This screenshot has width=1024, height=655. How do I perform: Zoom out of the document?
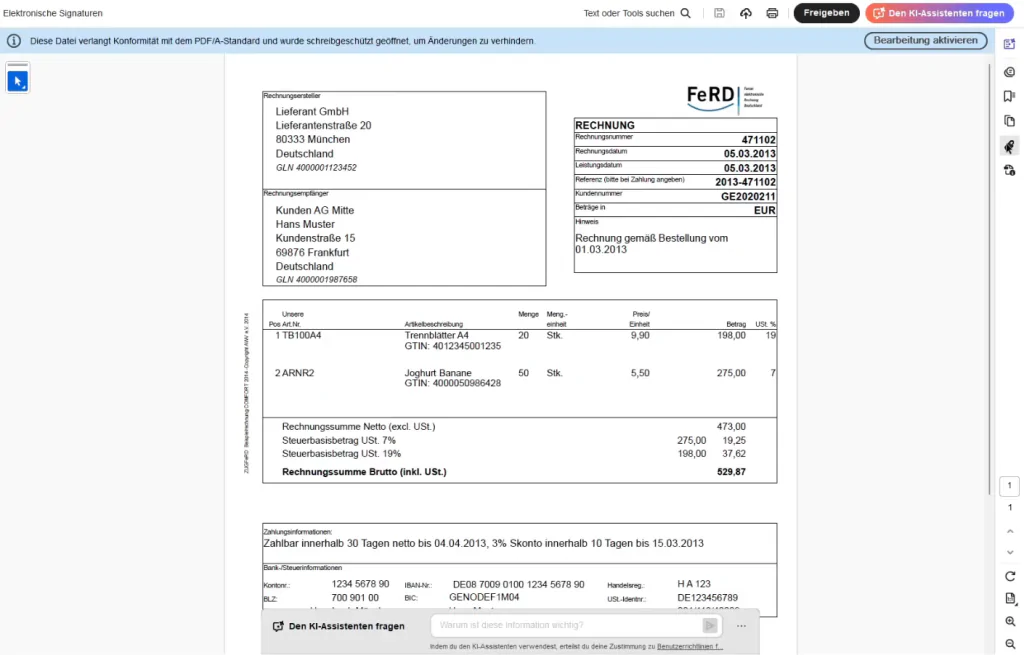tap(1008, 644)
